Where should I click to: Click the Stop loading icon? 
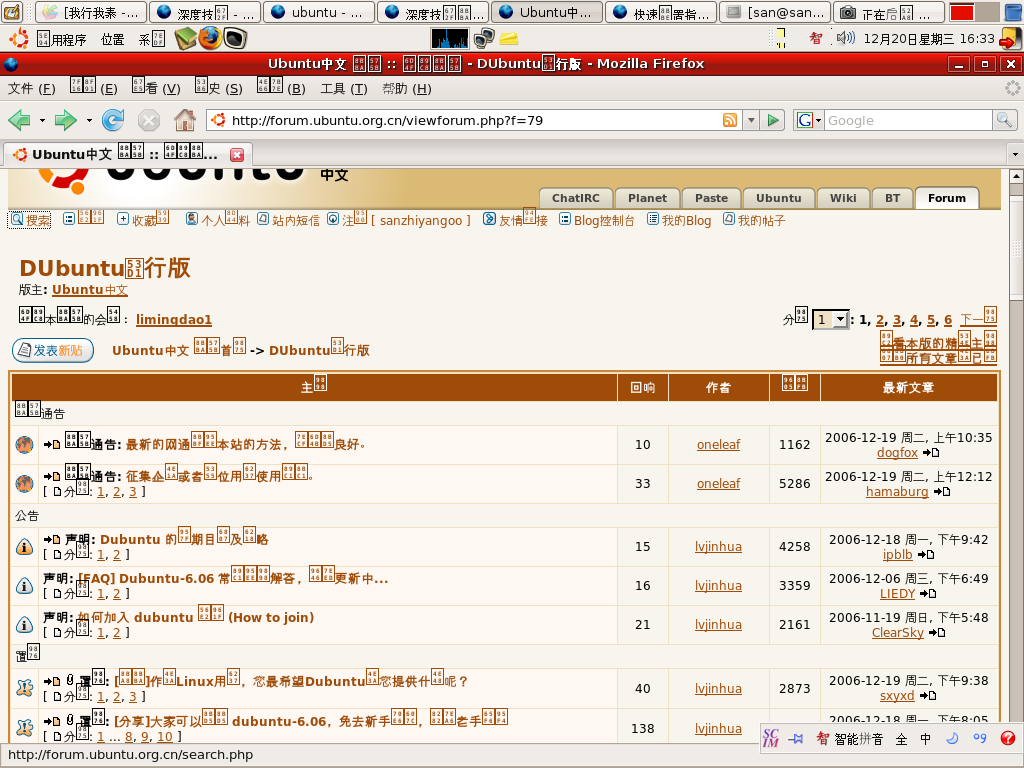pyautogui.click(x=149, y=120)
